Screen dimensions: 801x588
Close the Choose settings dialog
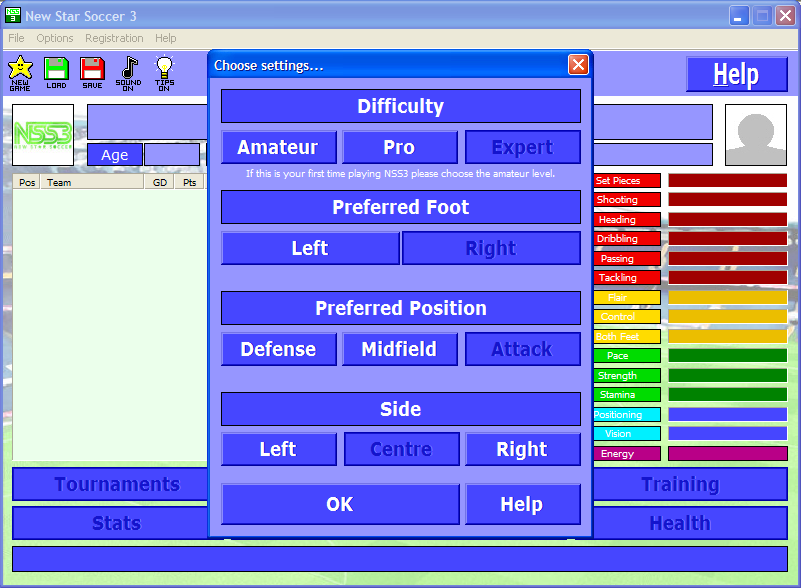point(578,65)
